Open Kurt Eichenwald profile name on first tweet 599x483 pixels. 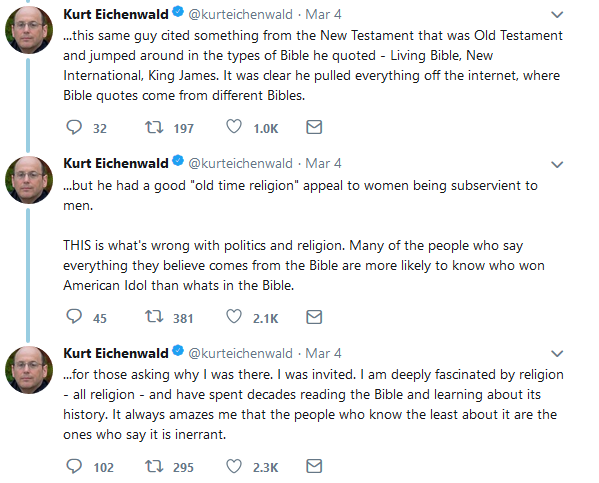[x=116, y=14]
